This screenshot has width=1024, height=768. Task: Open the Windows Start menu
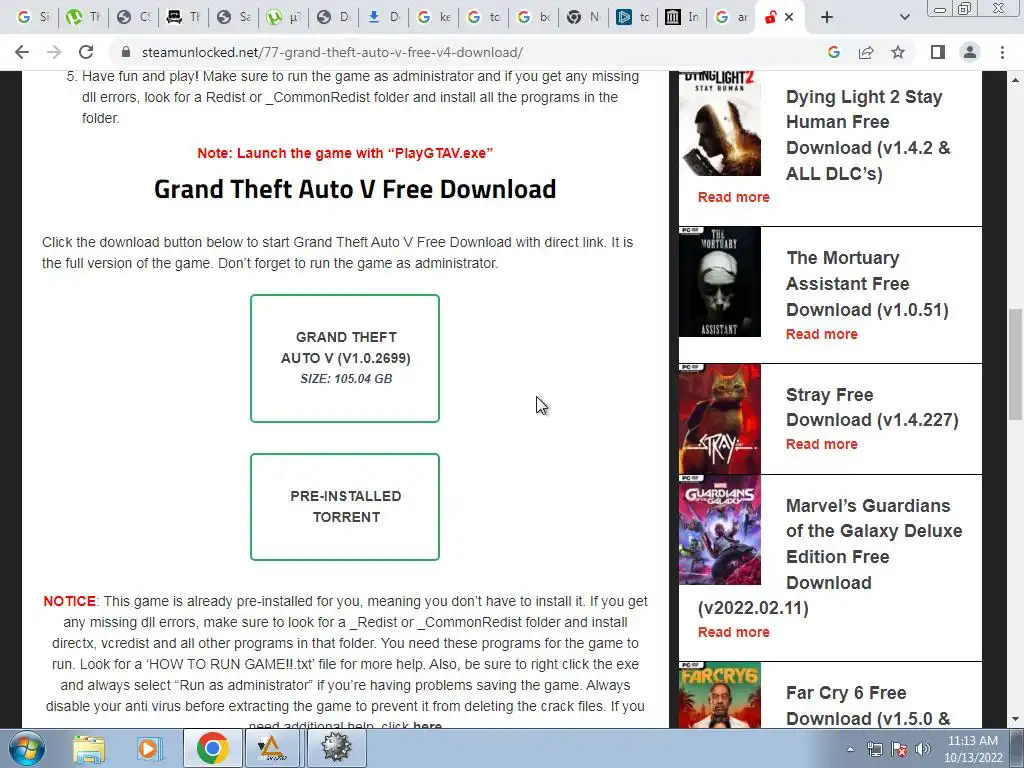[27, 748]
